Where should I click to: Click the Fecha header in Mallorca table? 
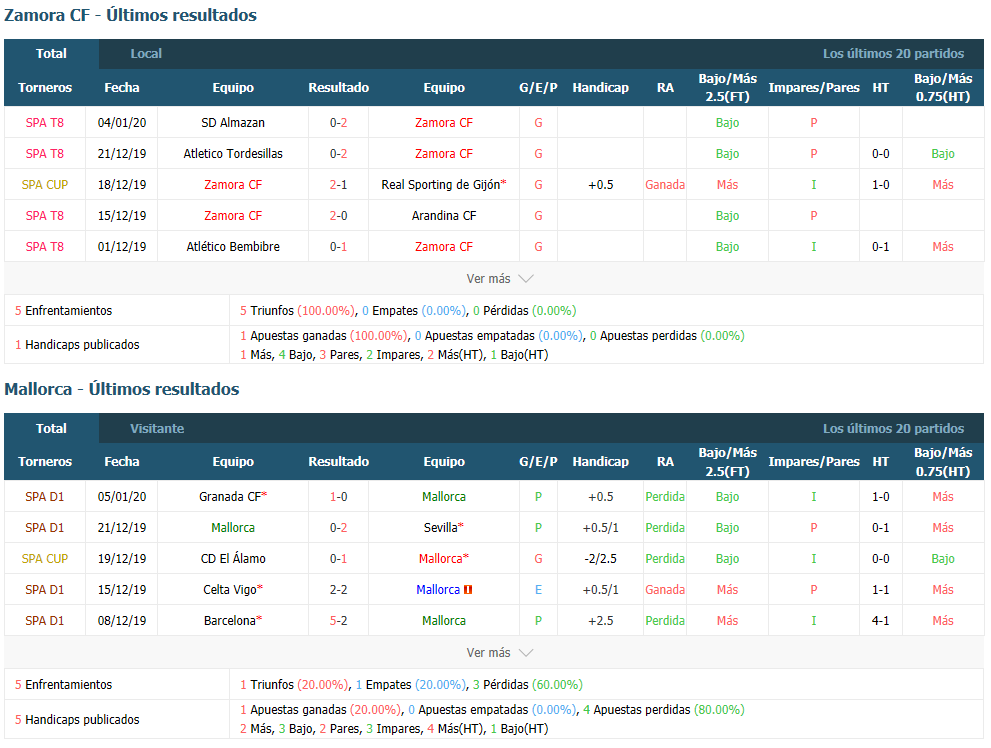pos(122,462)
